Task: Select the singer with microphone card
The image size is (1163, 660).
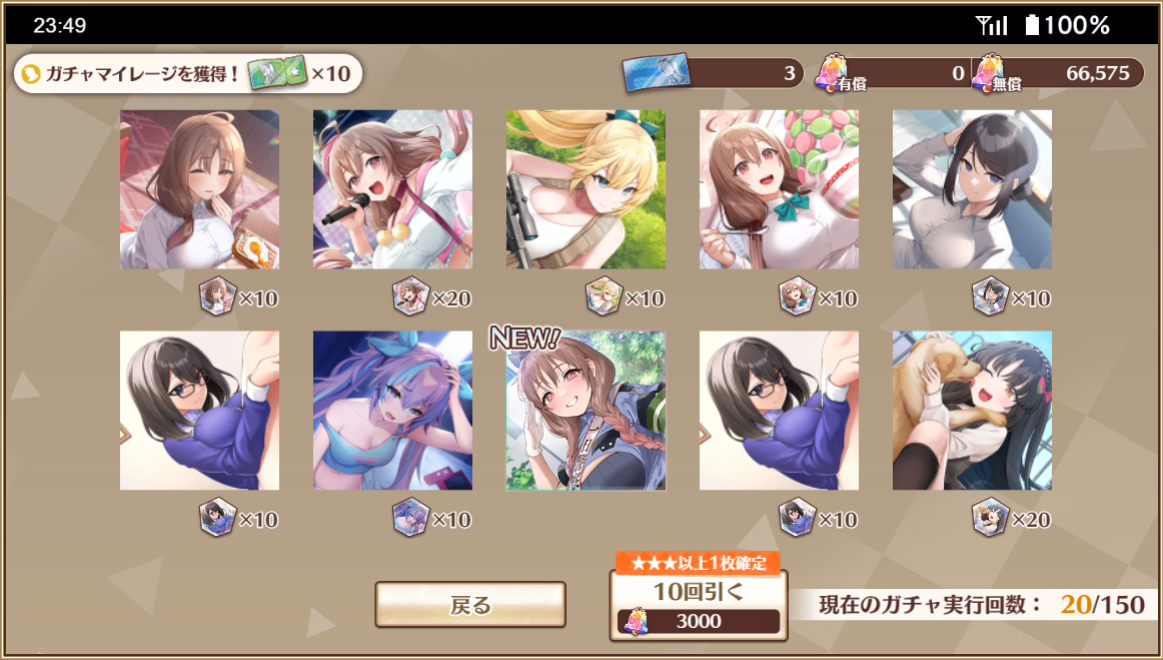Action: 392,190
